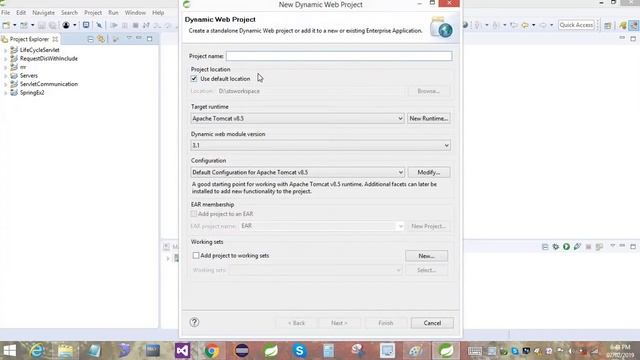Viewport: 640px width, 360px height.
Task: Click the skip all breakpoints toolbar icon
Action: click(99, 25)
